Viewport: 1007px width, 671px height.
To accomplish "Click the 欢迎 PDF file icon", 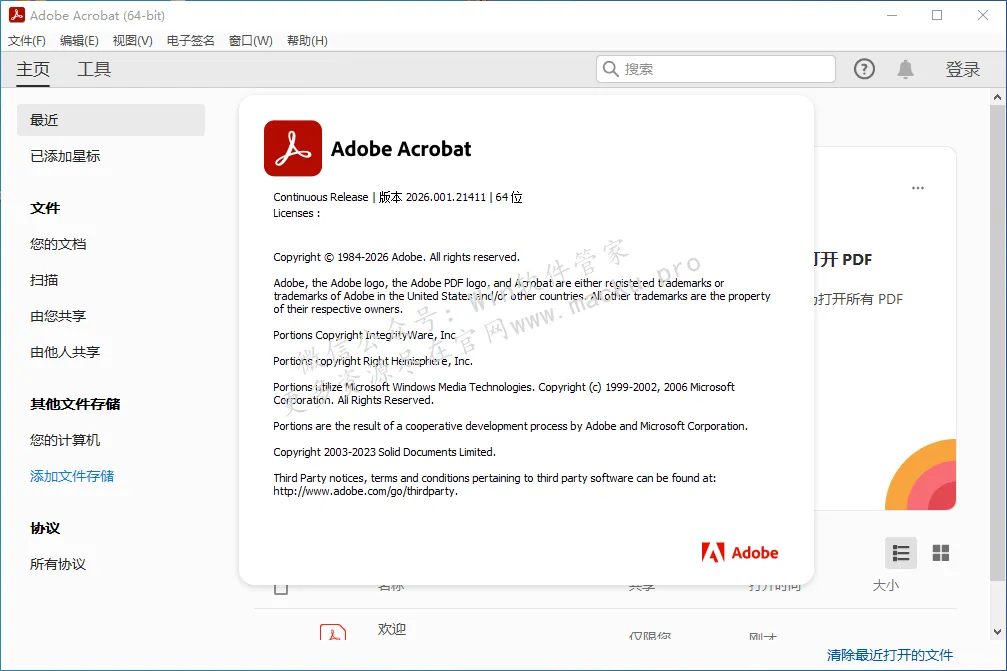I will pyautogui.click(x=333, y=632).
